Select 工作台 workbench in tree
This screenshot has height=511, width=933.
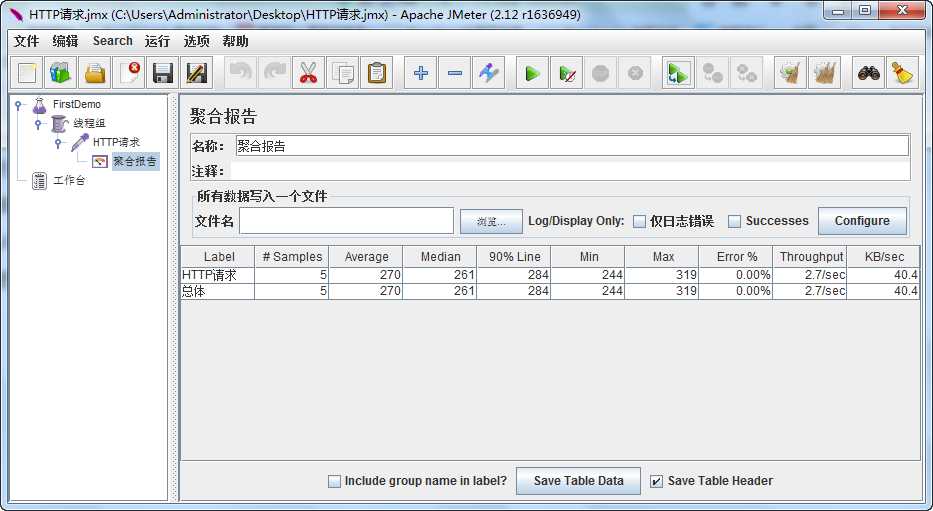(x=68, y=180)
